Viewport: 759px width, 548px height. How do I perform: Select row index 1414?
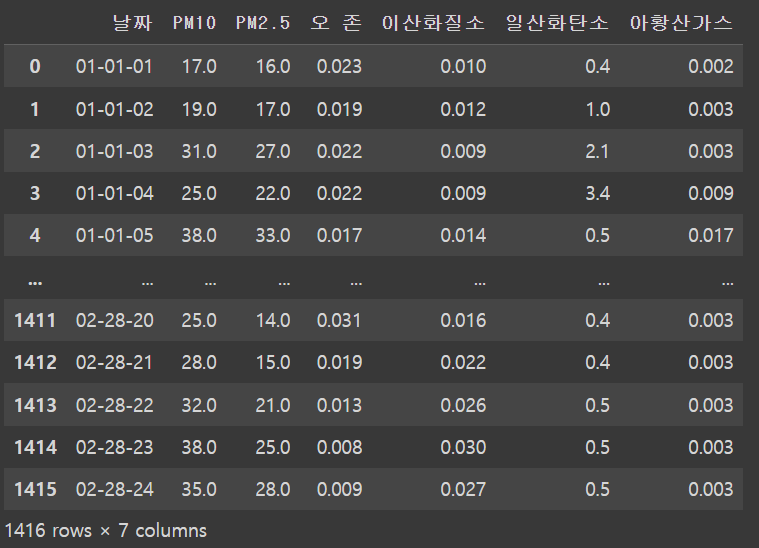coord(35,447)
